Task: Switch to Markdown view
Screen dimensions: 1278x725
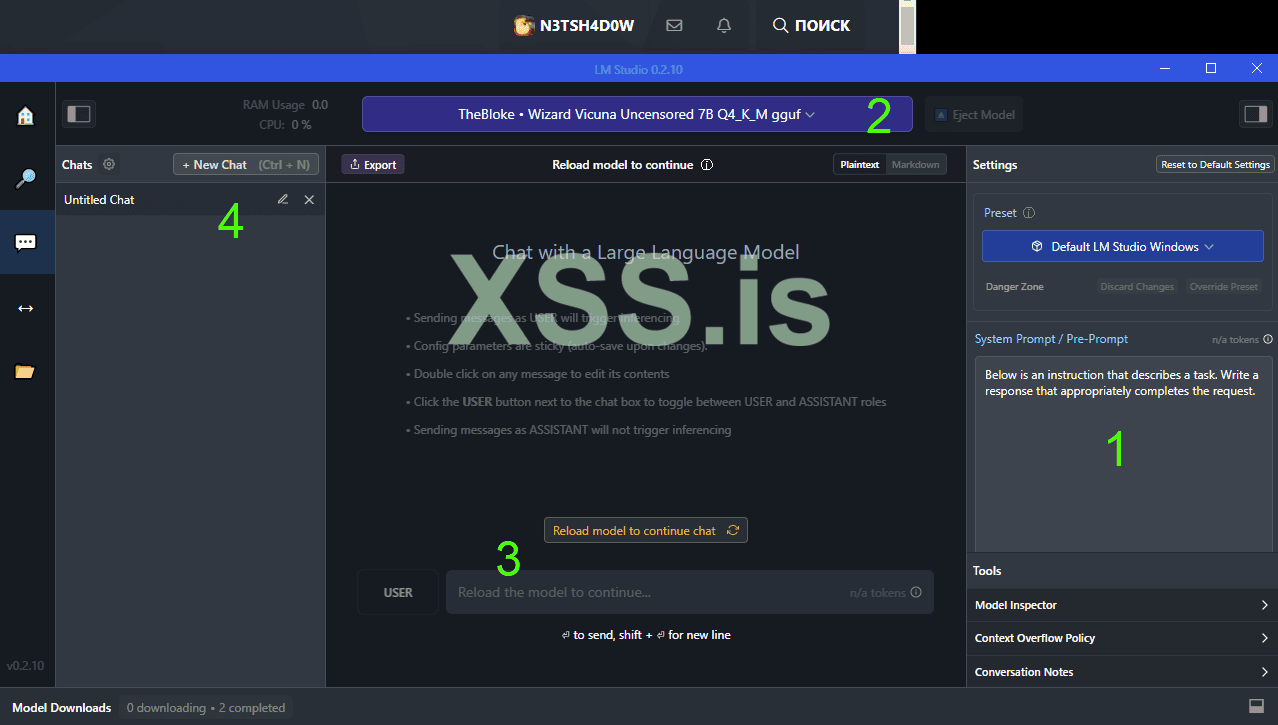Action: [x=916, y=164]
